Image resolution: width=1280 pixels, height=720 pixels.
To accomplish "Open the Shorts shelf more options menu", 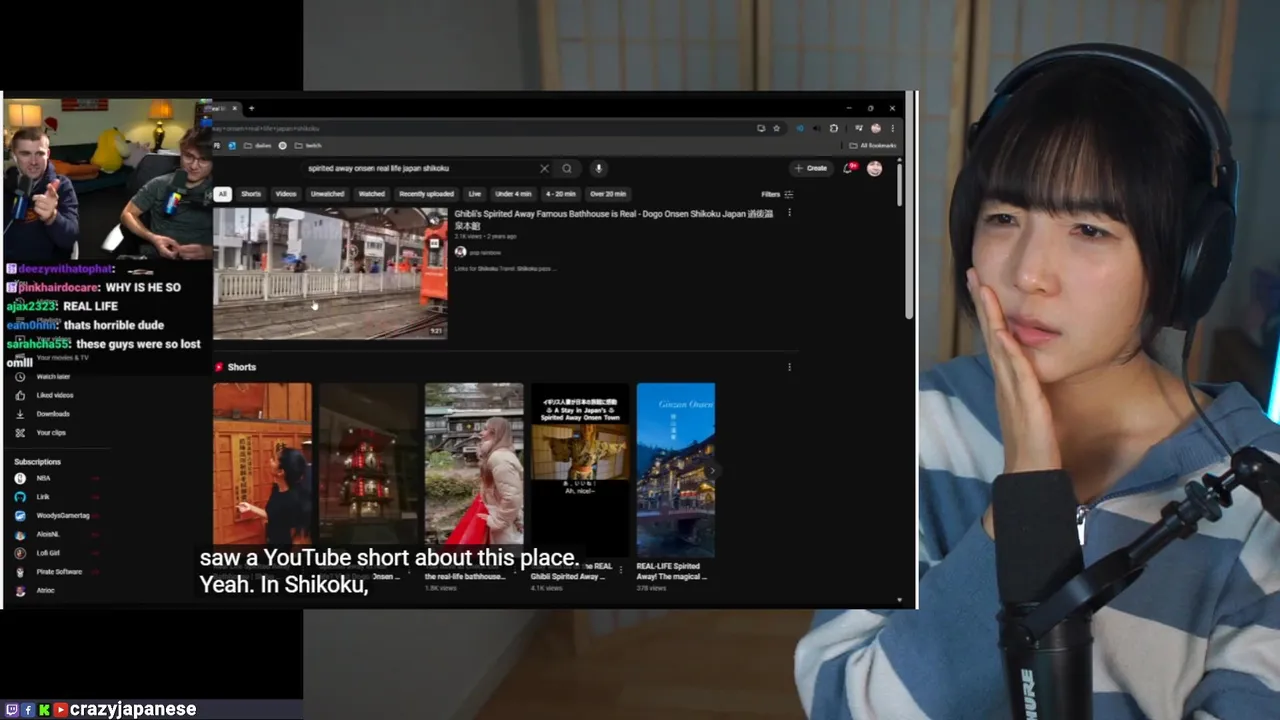I will coord(789,367).
